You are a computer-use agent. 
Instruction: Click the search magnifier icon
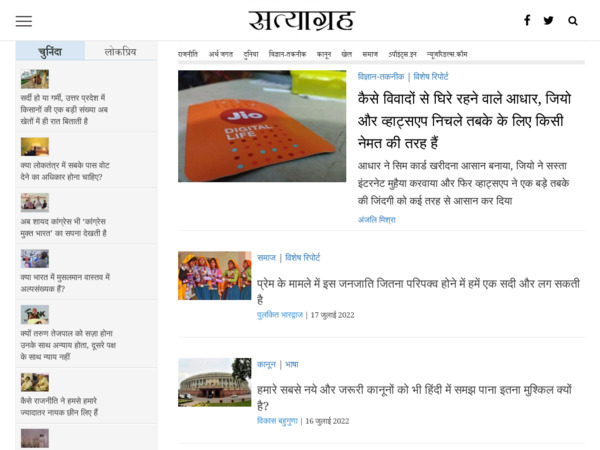pos(573,21)
